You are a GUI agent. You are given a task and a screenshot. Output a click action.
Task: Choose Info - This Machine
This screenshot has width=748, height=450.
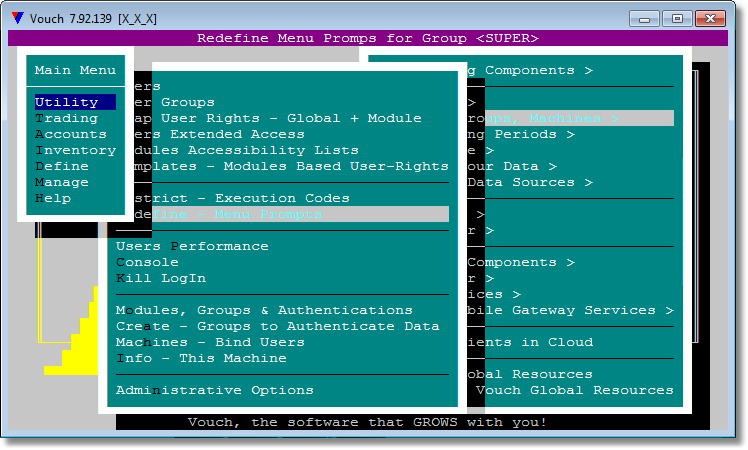coord(201,358)
